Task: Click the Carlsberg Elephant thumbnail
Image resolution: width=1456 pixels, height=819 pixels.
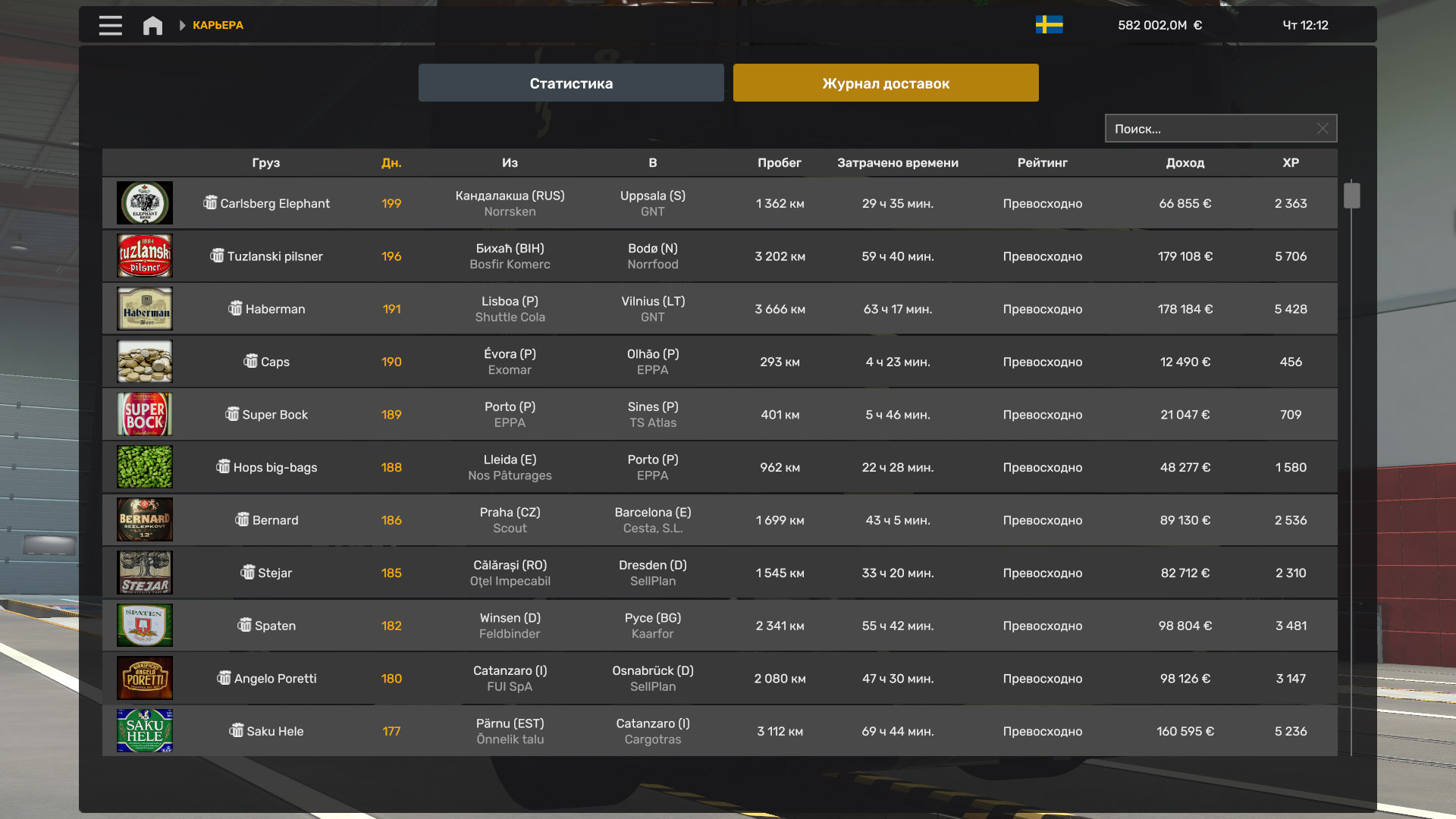Action: (145, 203)
